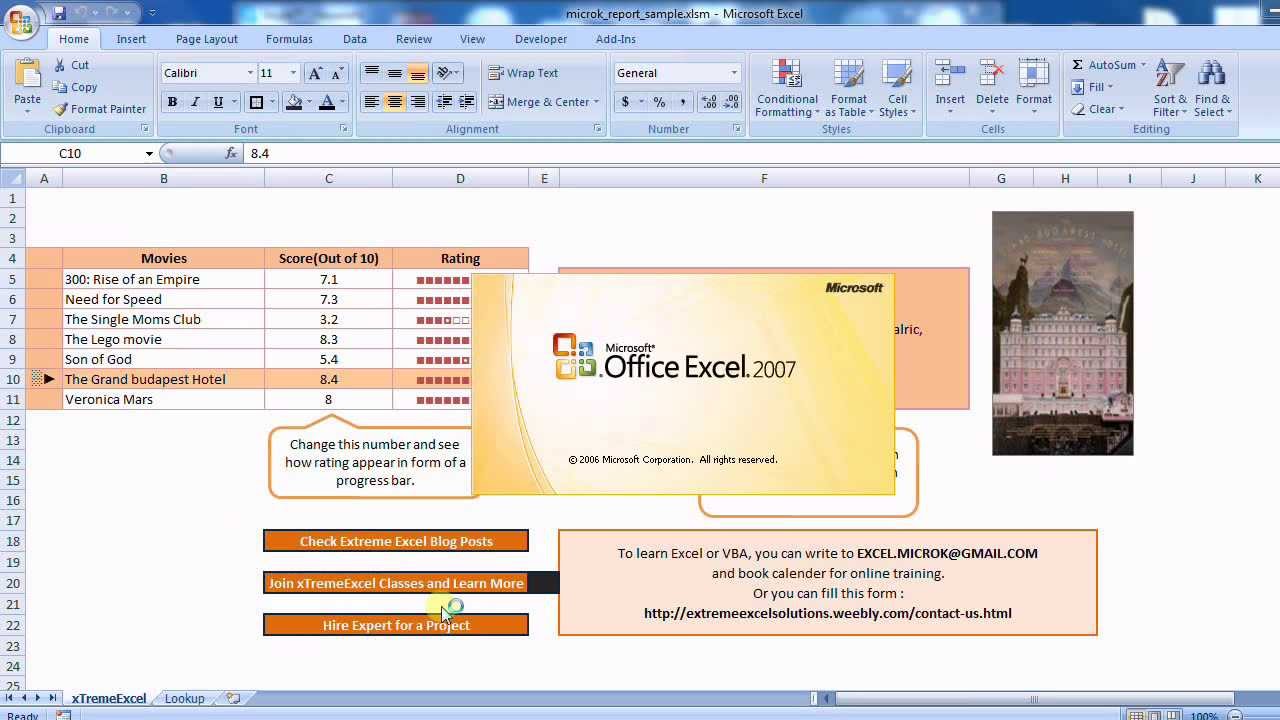The height and width of the screenshot is (720, 1280).
Task: Open Font dialog launcher
Action: (x=344, y=129)
